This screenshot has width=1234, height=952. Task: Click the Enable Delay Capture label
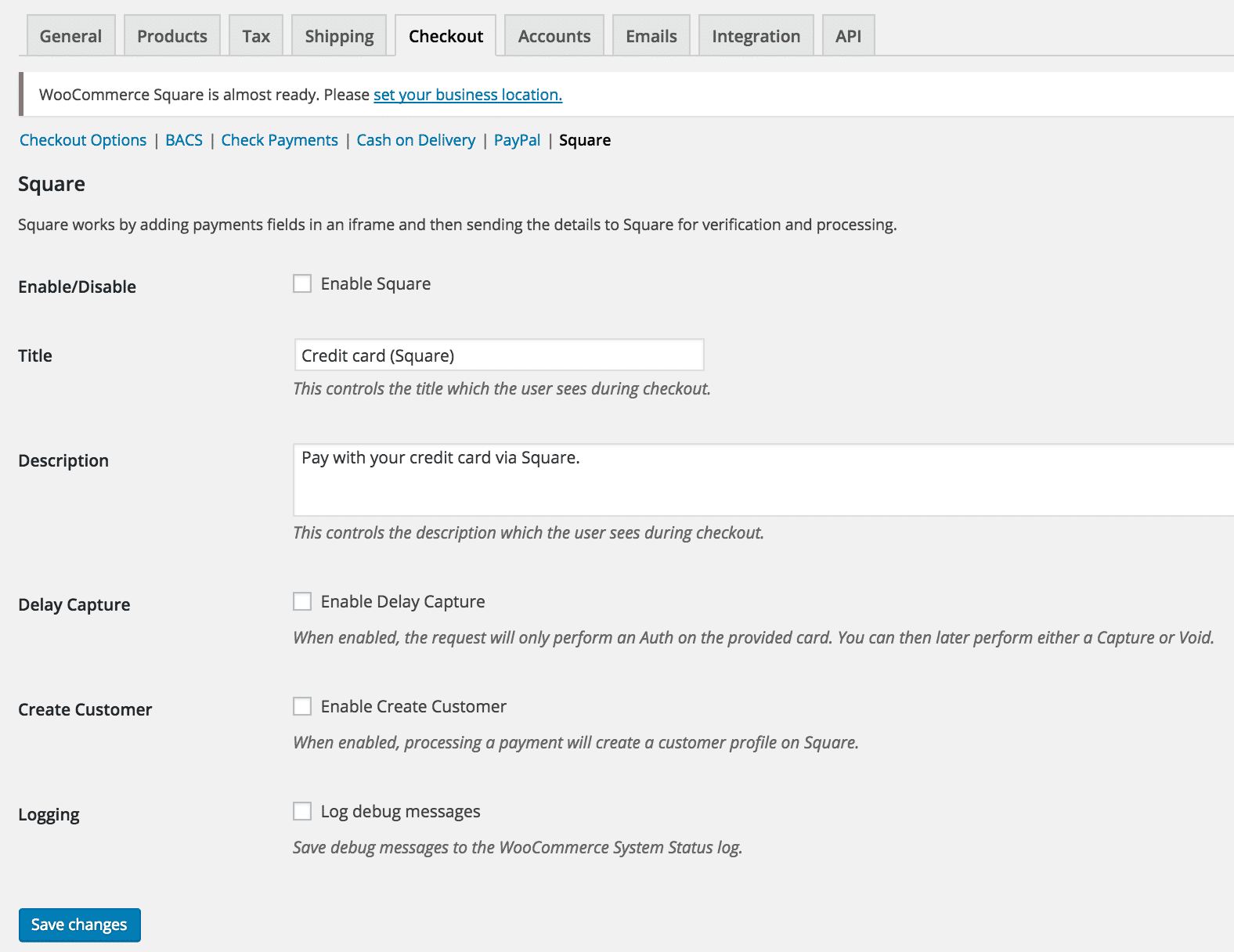(402, 602)
